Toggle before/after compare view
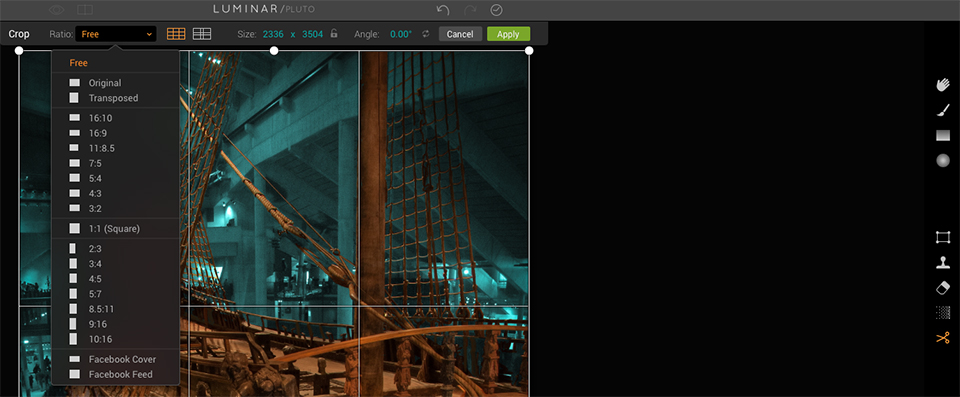The height and width of the screenshot is (397, 960). click(x=85, y=10)
